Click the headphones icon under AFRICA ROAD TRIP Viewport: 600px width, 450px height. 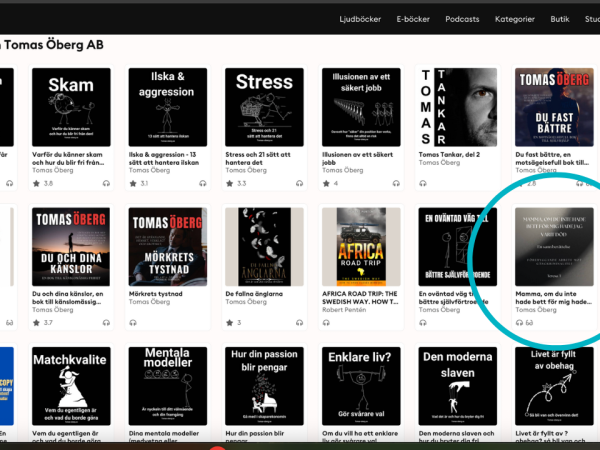[326, 323]
